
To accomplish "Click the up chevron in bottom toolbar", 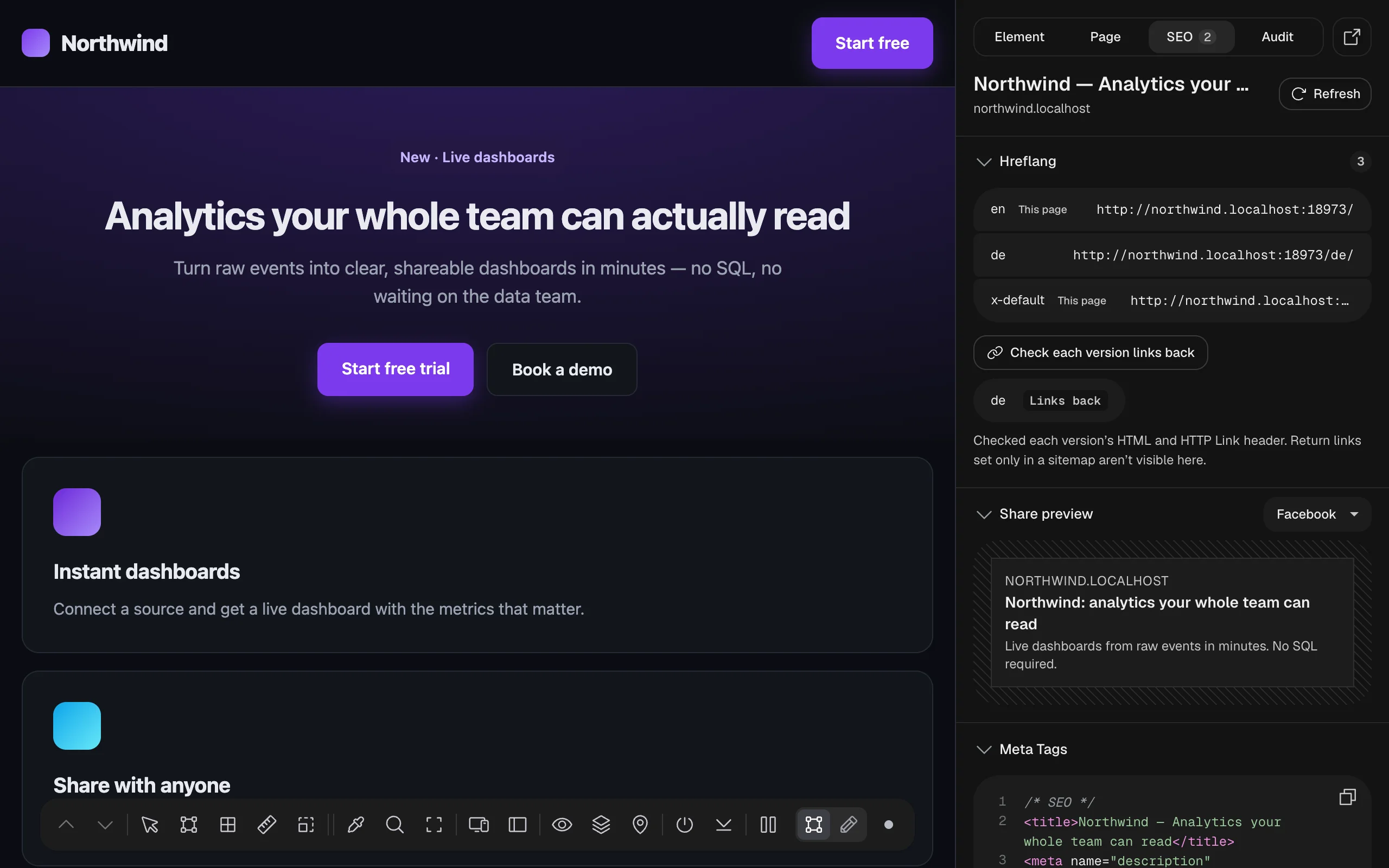I will pos(67,825).
